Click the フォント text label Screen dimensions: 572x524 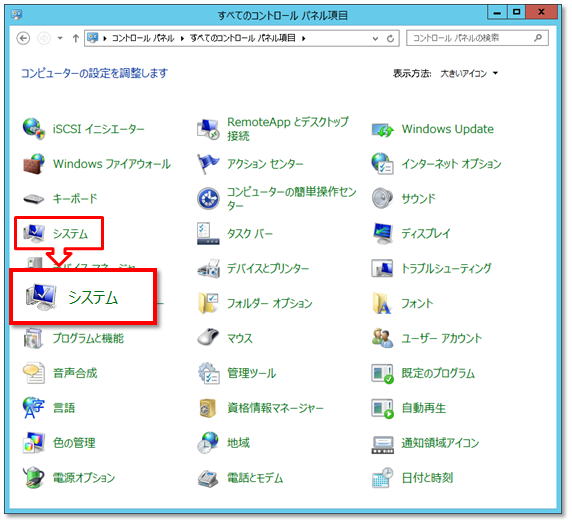(x=417, y=303)
